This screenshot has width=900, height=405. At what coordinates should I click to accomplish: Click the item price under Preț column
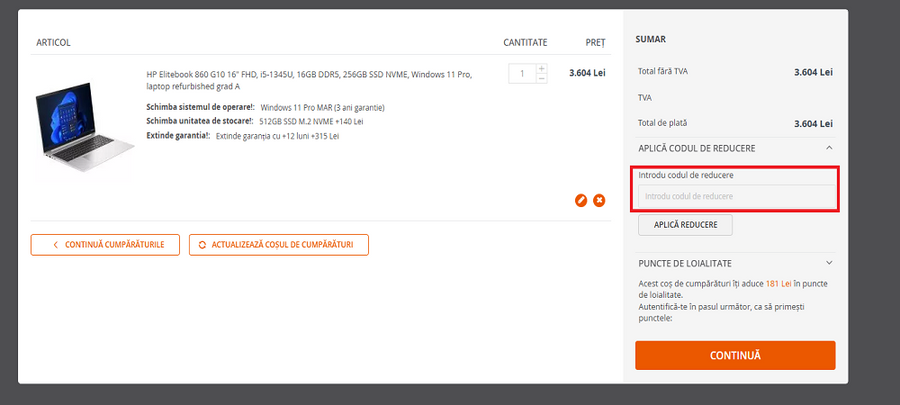click(x=587, y=73)
